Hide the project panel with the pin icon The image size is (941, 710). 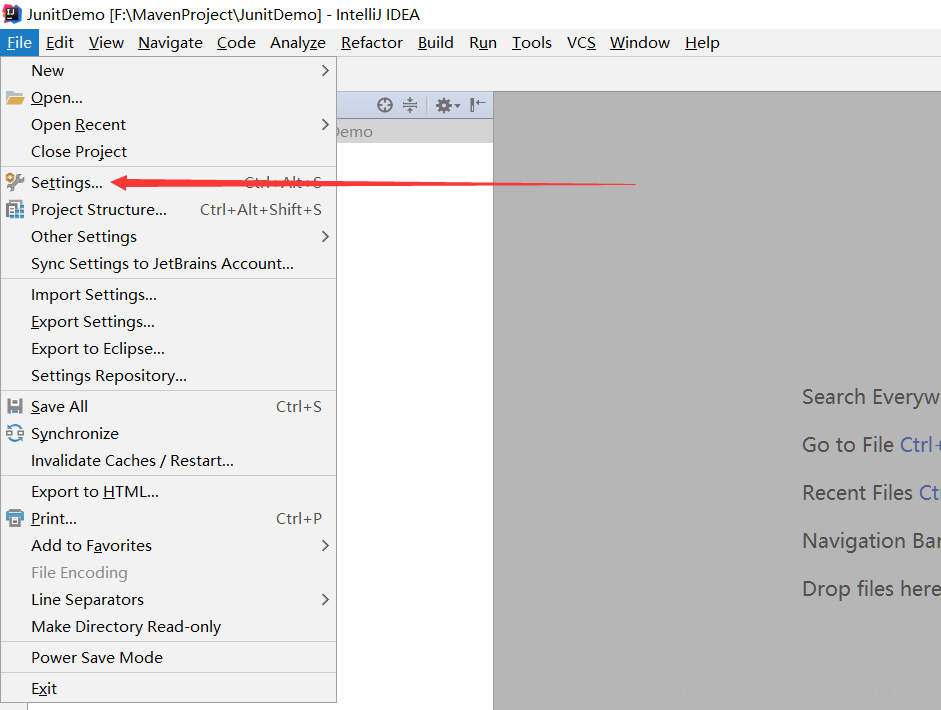tap(478, 105)
